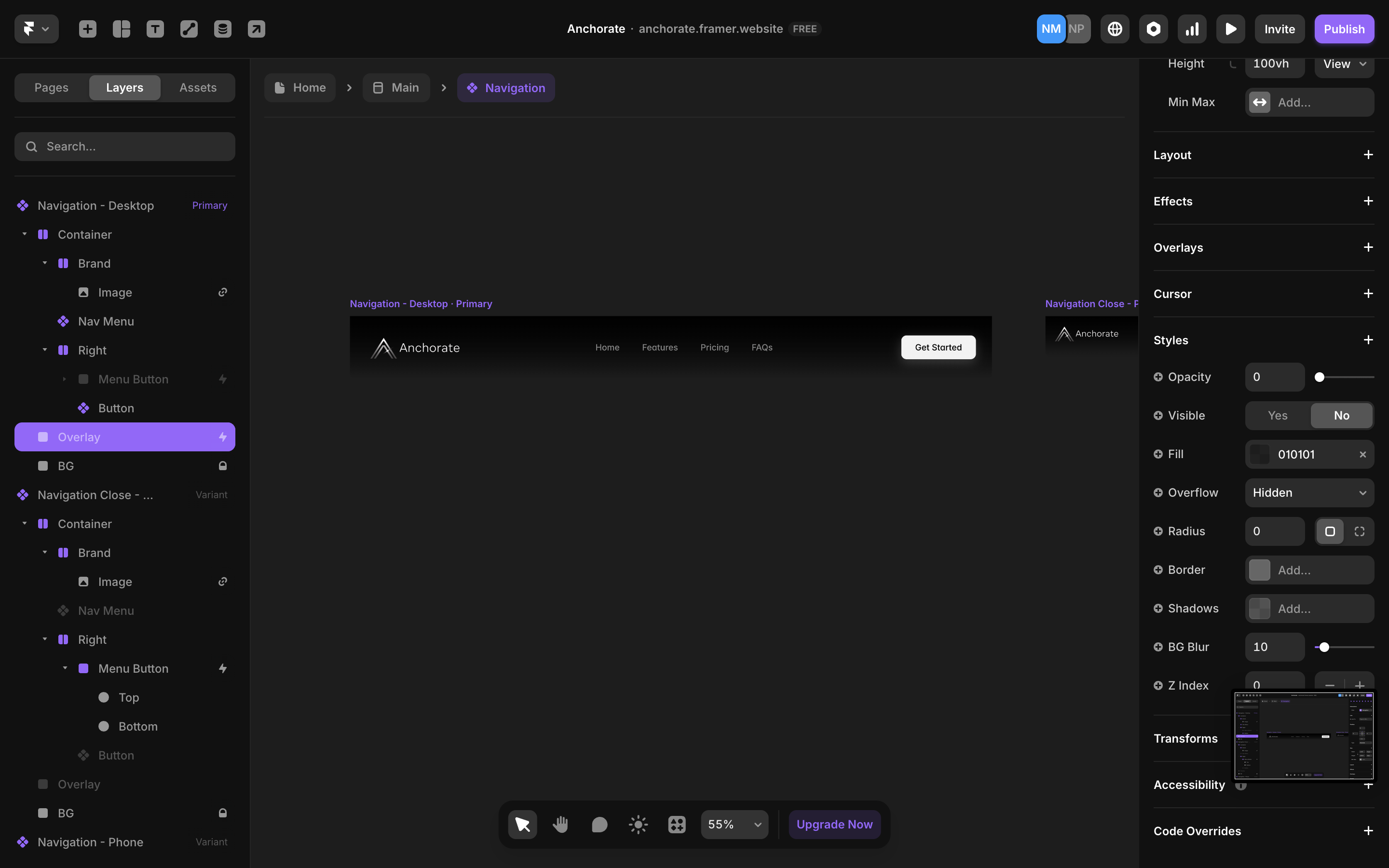
Task: Open the Overflow Hidden dropdown
Action: coord(1309,492)
